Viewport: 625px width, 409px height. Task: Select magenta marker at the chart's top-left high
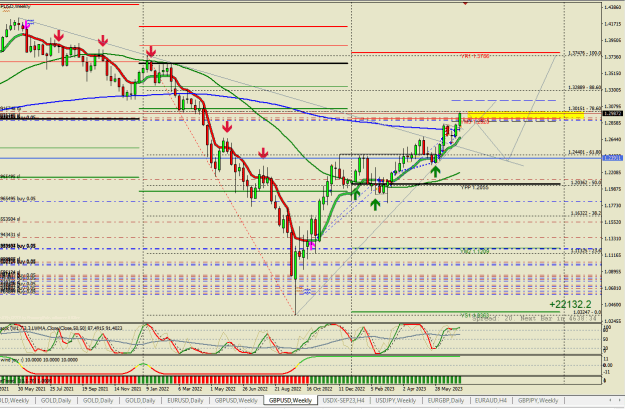coord(27,25)
